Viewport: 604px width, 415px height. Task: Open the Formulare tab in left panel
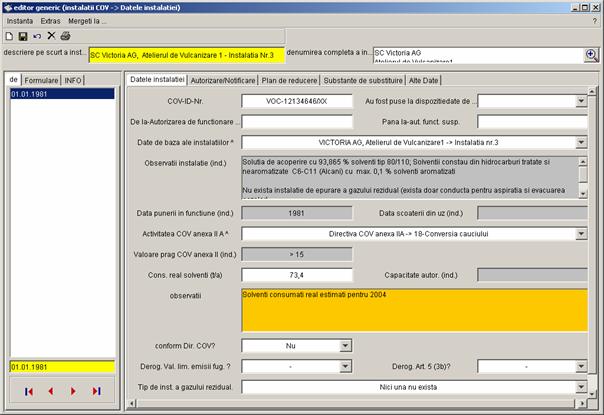42,80
